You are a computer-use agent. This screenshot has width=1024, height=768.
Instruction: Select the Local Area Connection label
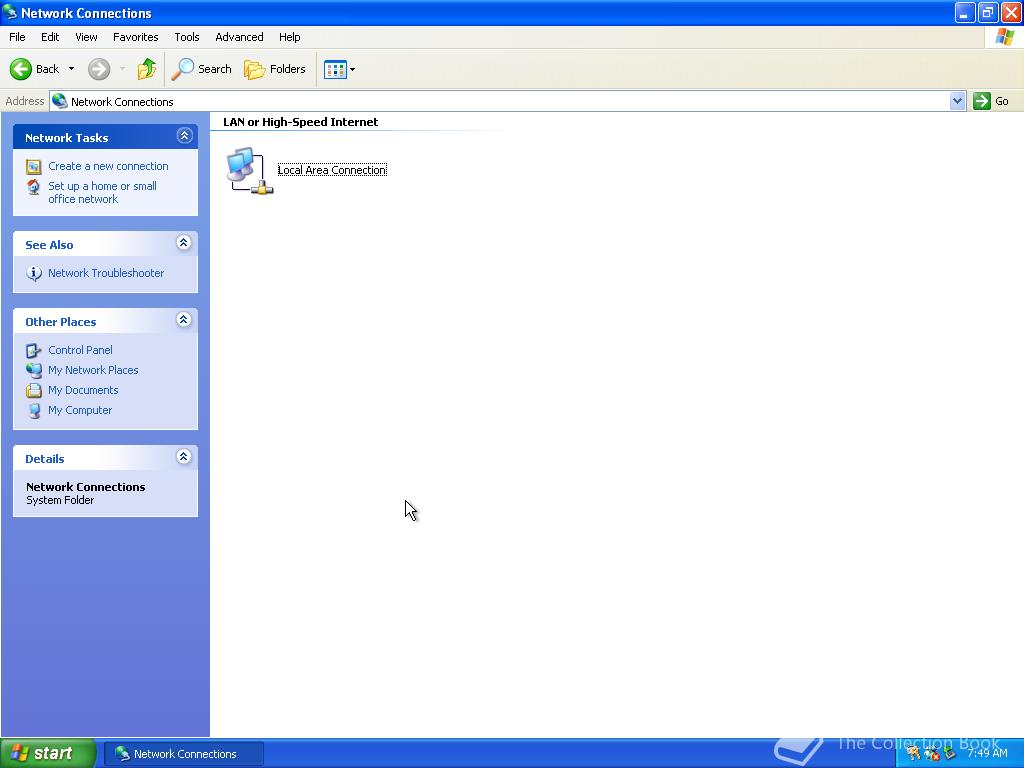point(332,170)
